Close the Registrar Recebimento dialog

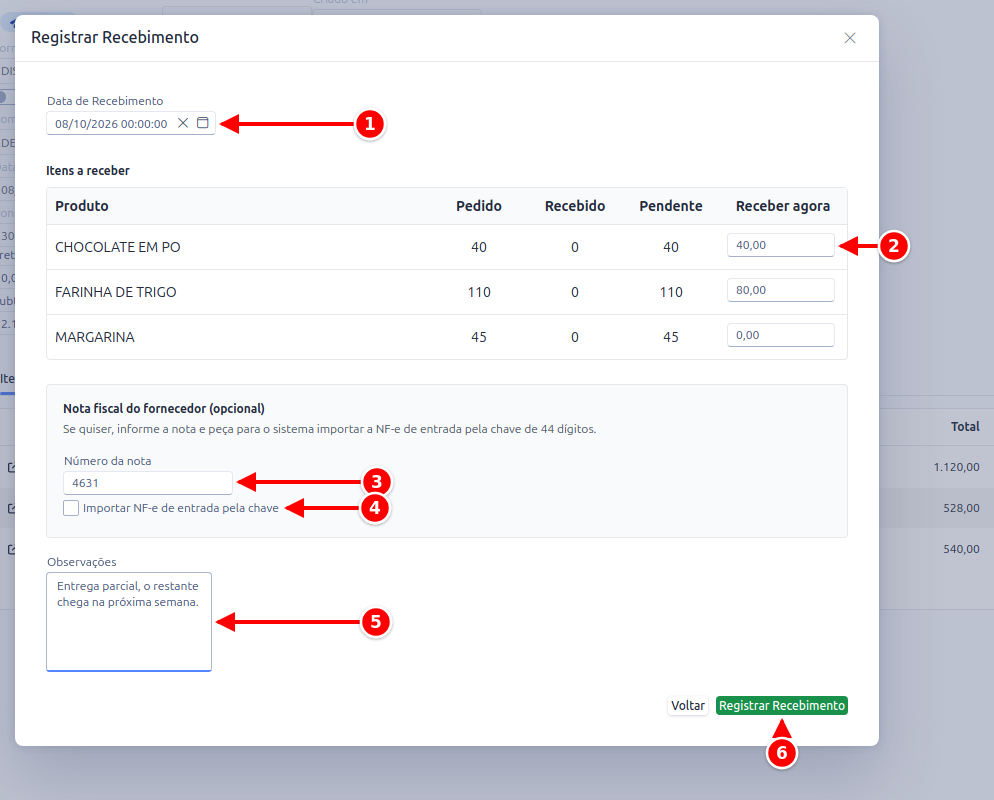[849, 38]
